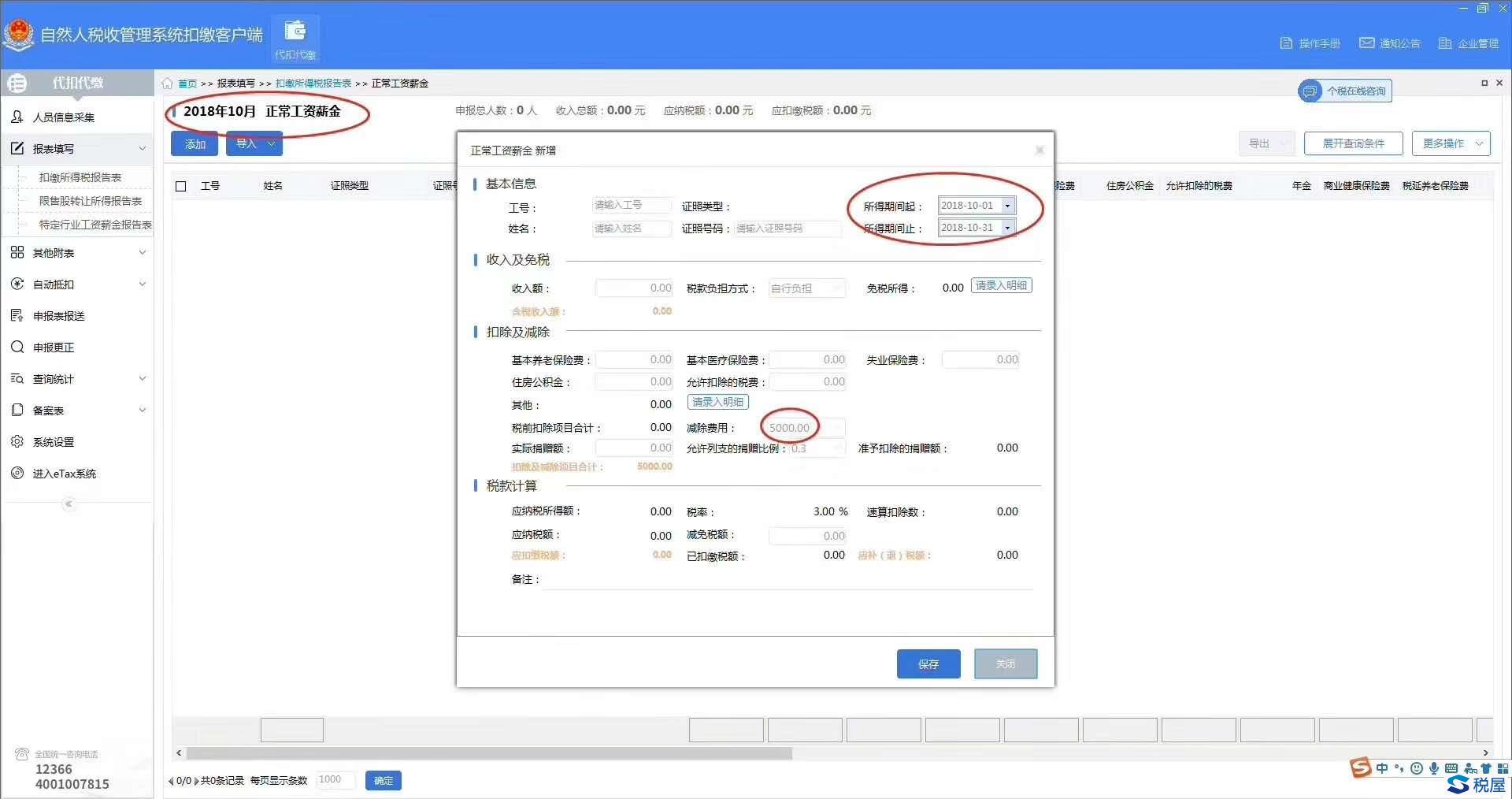Click 请录入明细 next to 免税所得
Viewport: 1512px width, 799px height.
coord(1001,285)
